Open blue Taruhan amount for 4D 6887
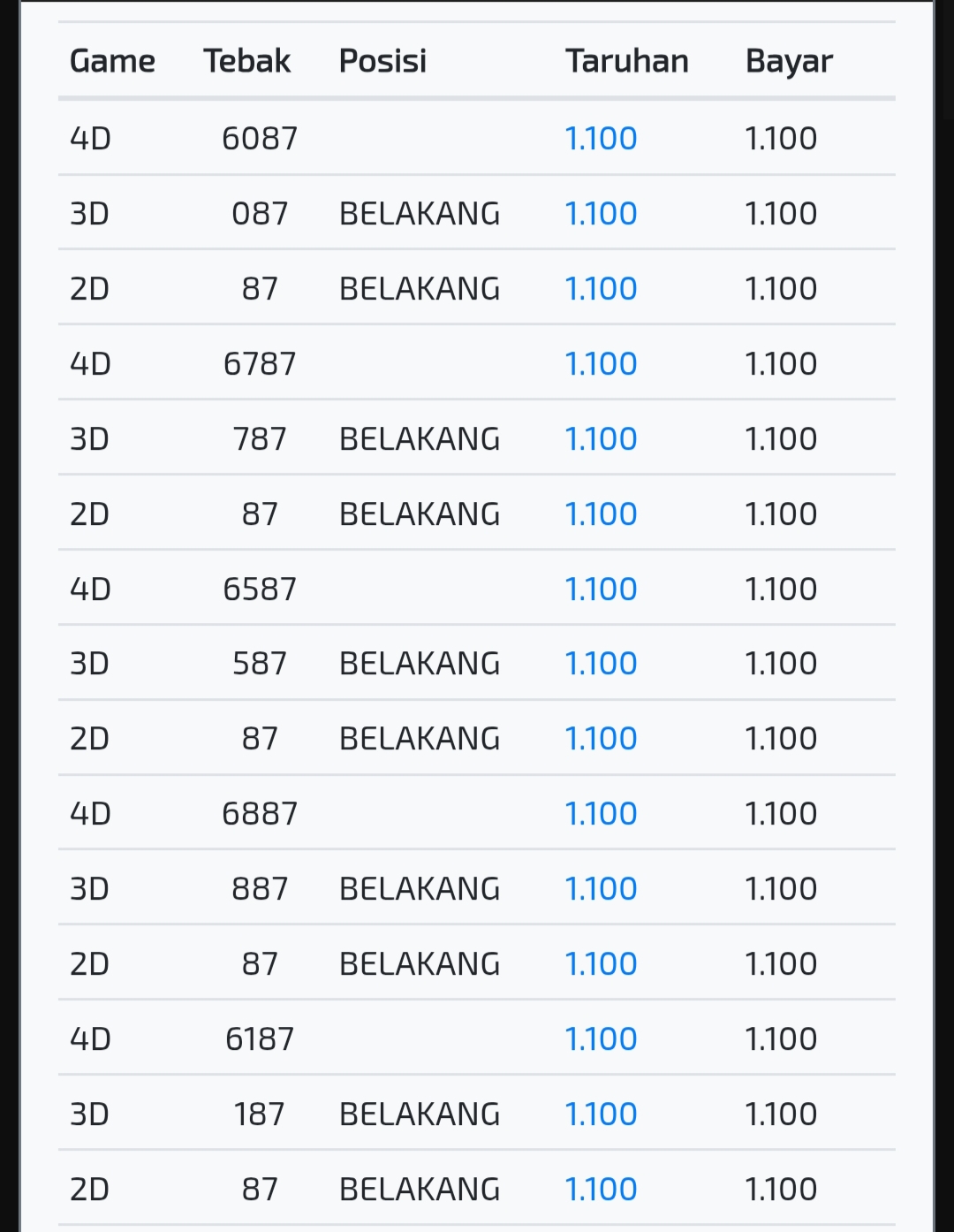Image resolution: width=954 pixels, height=1232 pixels. tap(601, 814)
